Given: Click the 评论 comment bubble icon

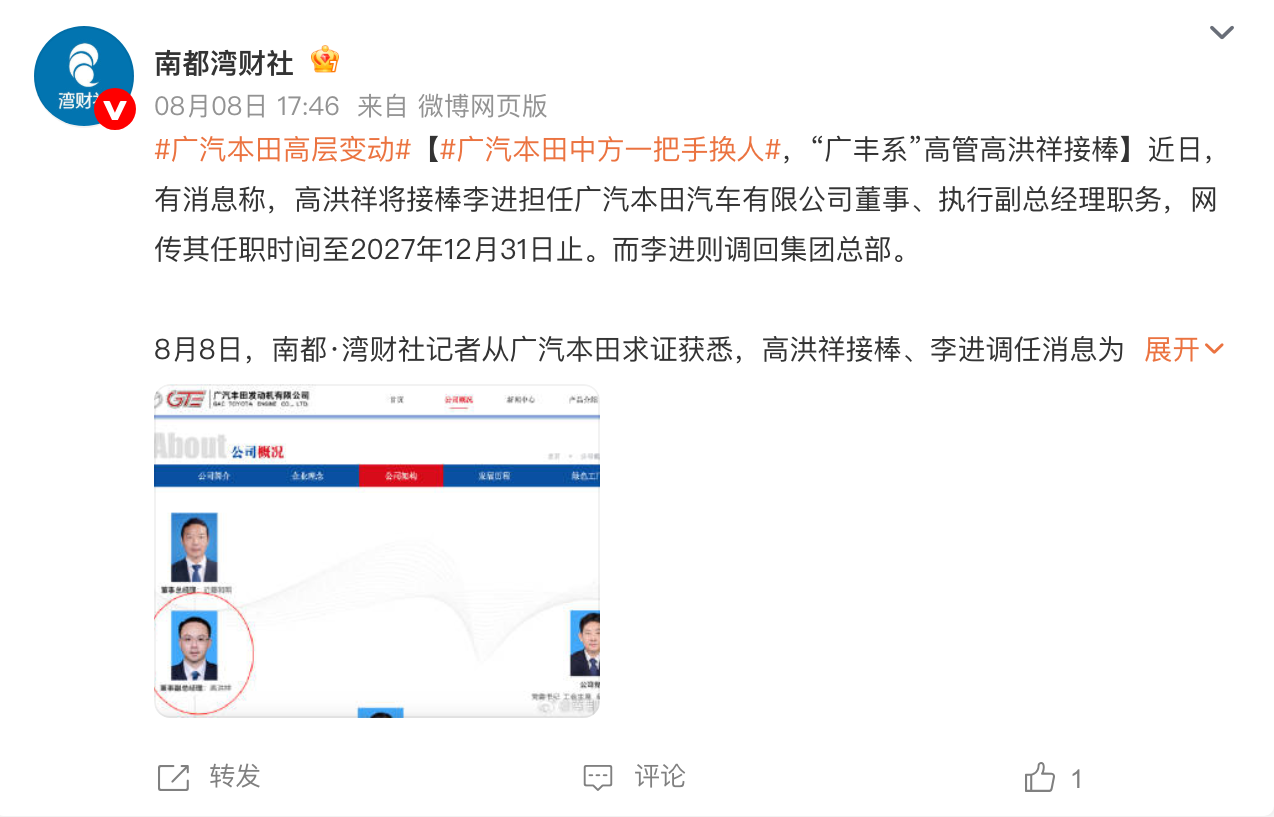Looking at the screenshot, I should point(598,777).
